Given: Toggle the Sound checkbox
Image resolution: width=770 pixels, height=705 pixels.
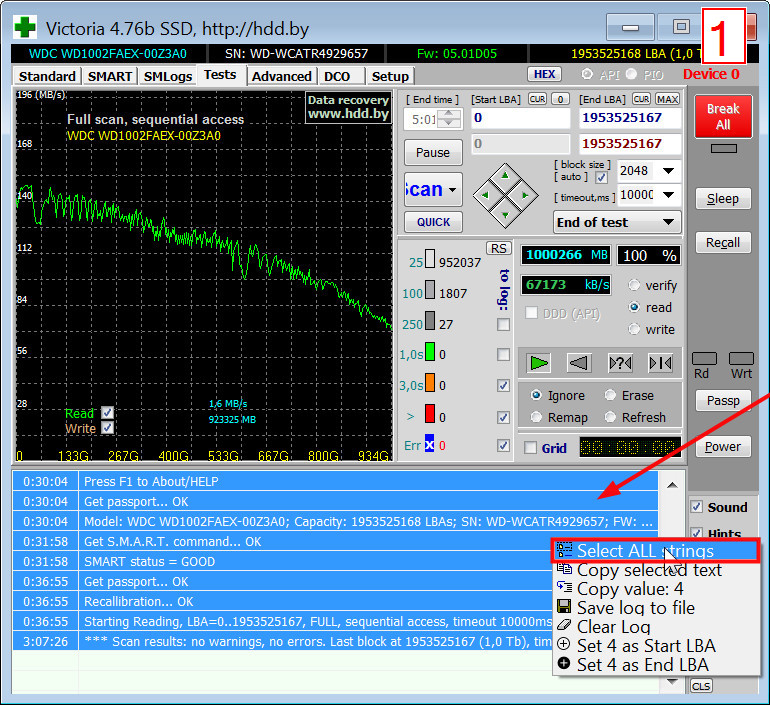Looking at the screenshot, I should pyautogui.click(x=698, y=507).
